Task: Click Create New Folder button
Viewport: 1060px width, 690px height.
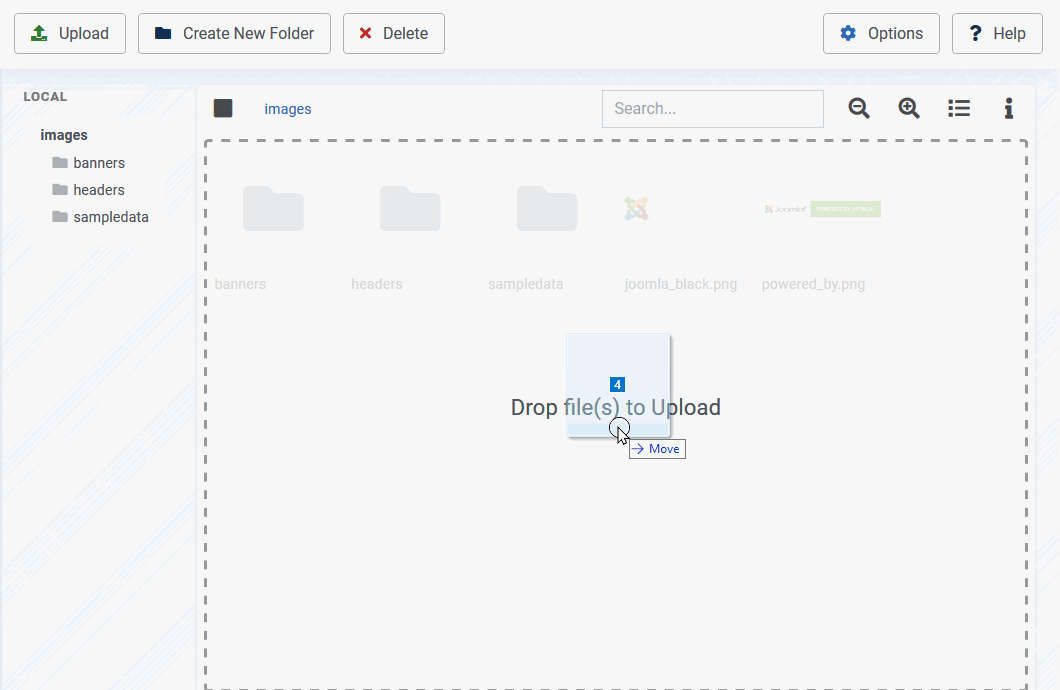Action: pos(234,34)
